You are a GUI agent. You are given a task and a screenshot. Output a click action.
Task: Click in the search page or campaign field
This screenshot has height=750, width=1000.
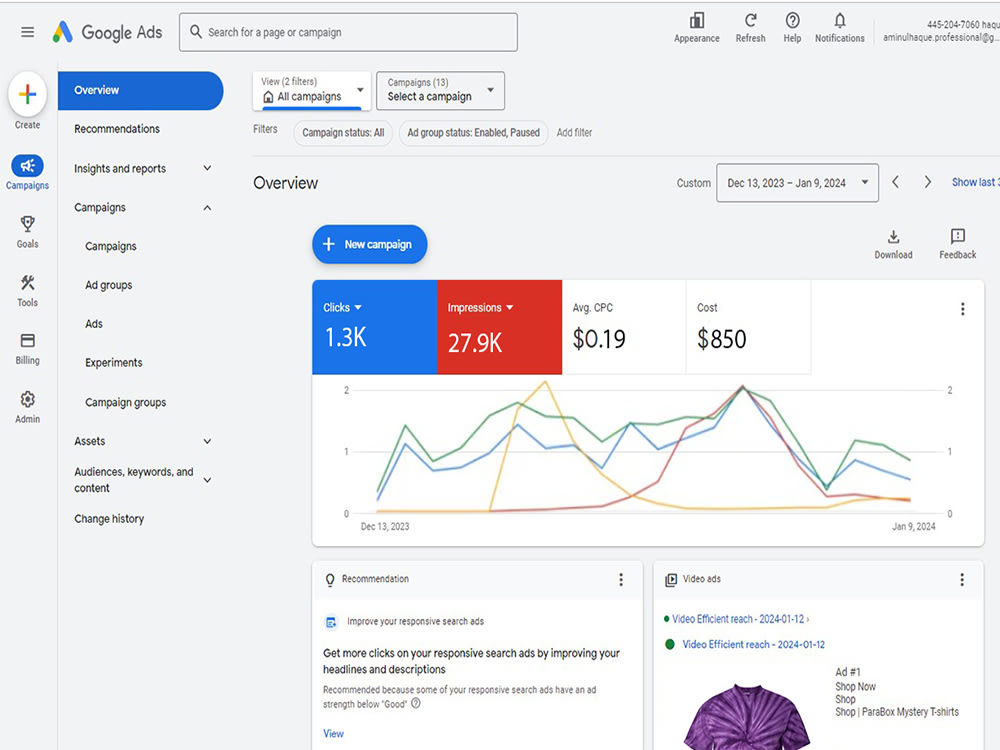coord(348,32)
